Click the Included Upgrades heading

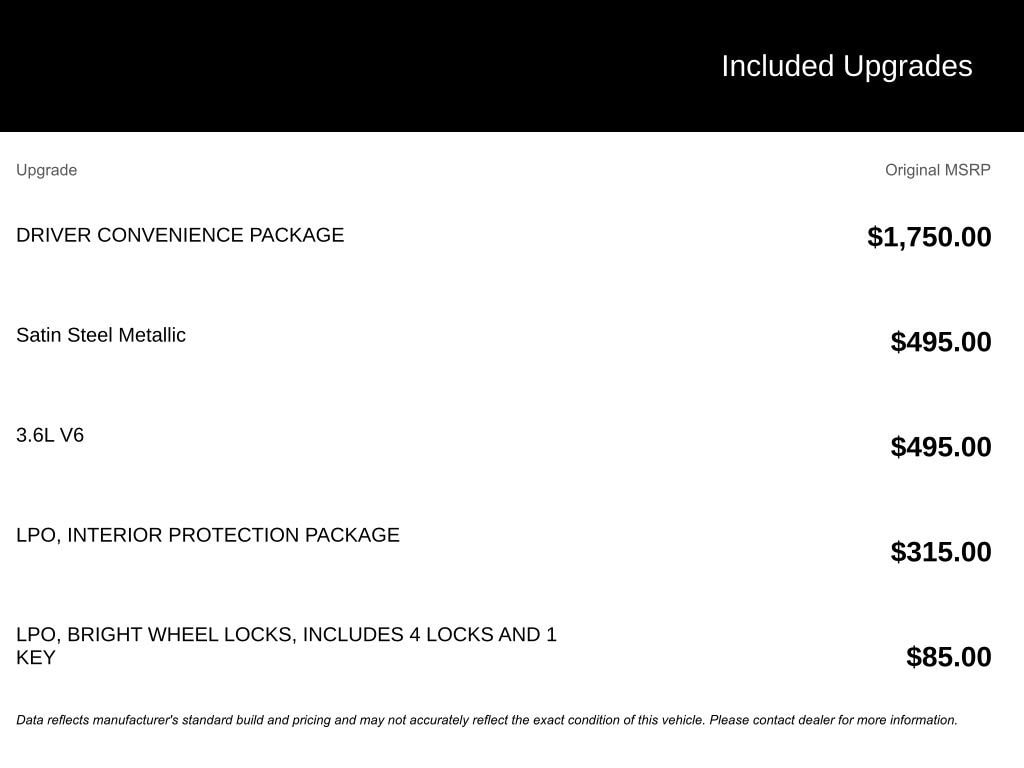coord(846,66)
